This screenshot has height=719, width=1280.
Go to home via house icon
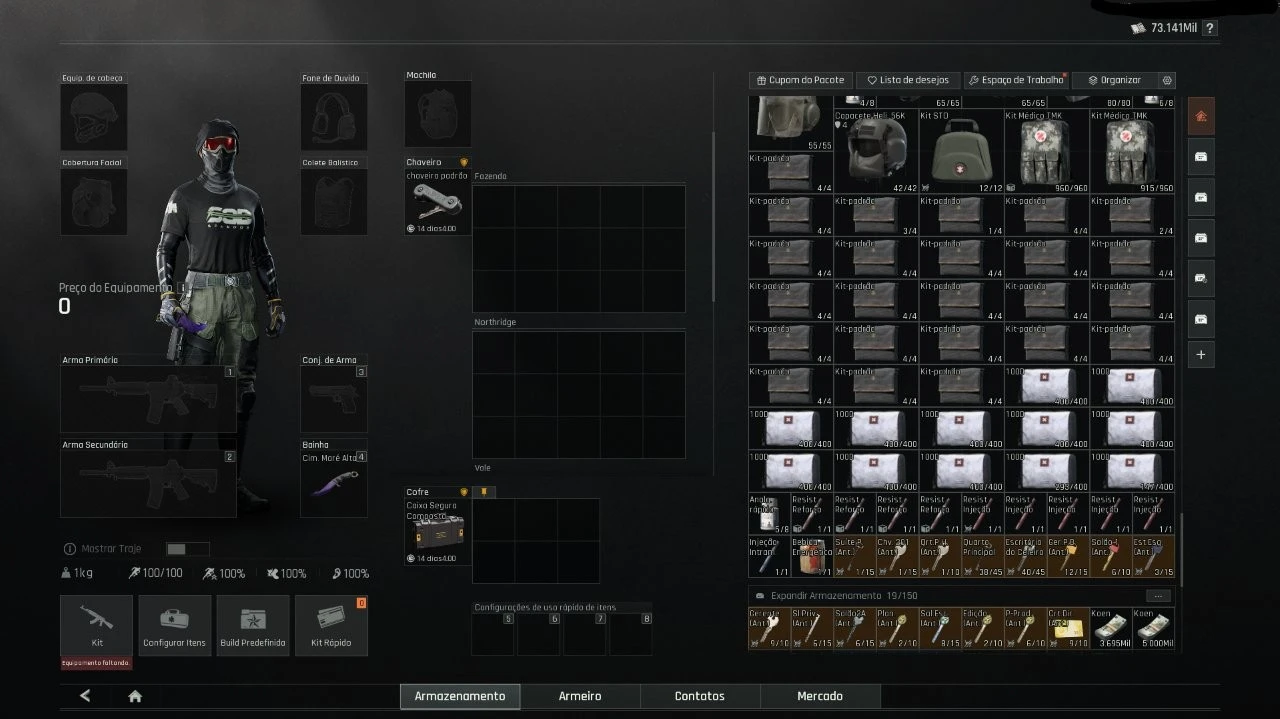click(x=135, y=696)
